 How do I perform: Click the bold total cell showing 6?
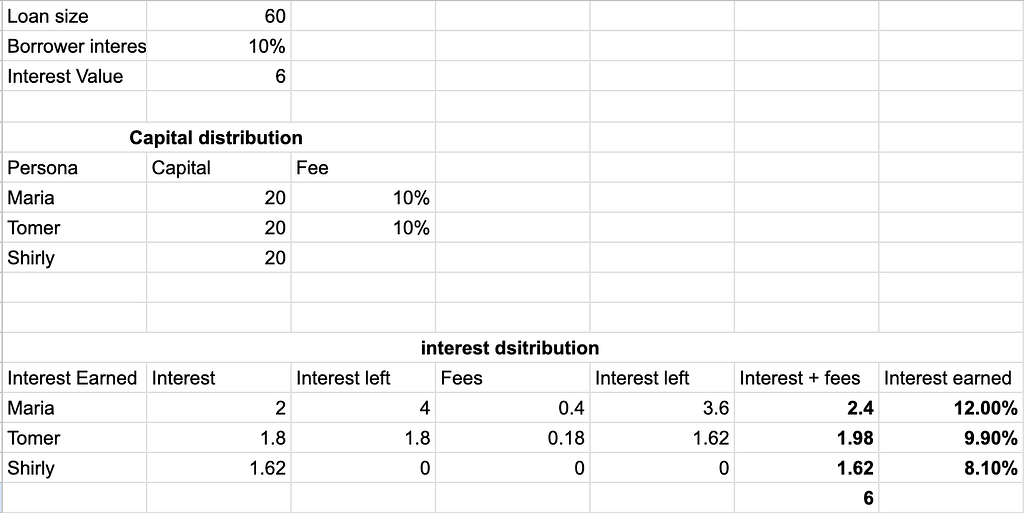click(807, 498)
